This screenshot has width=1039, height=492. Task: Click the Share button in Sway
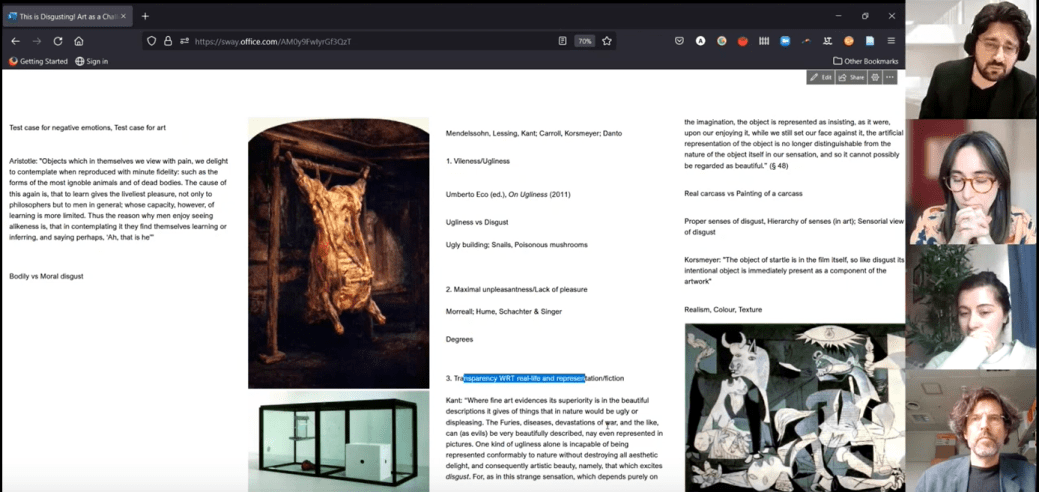coord(851,77)
